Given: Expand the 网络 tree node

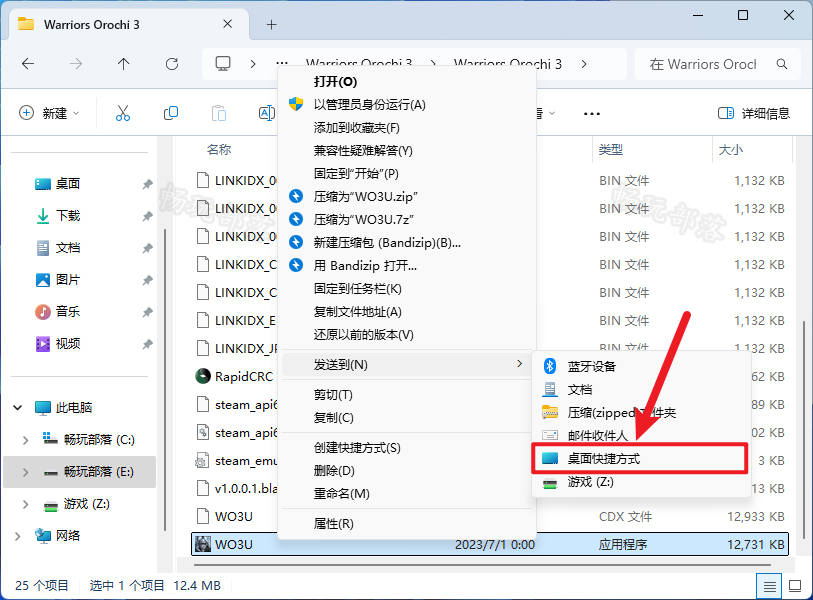Looking at the screenshot, I should click(18, 536).
